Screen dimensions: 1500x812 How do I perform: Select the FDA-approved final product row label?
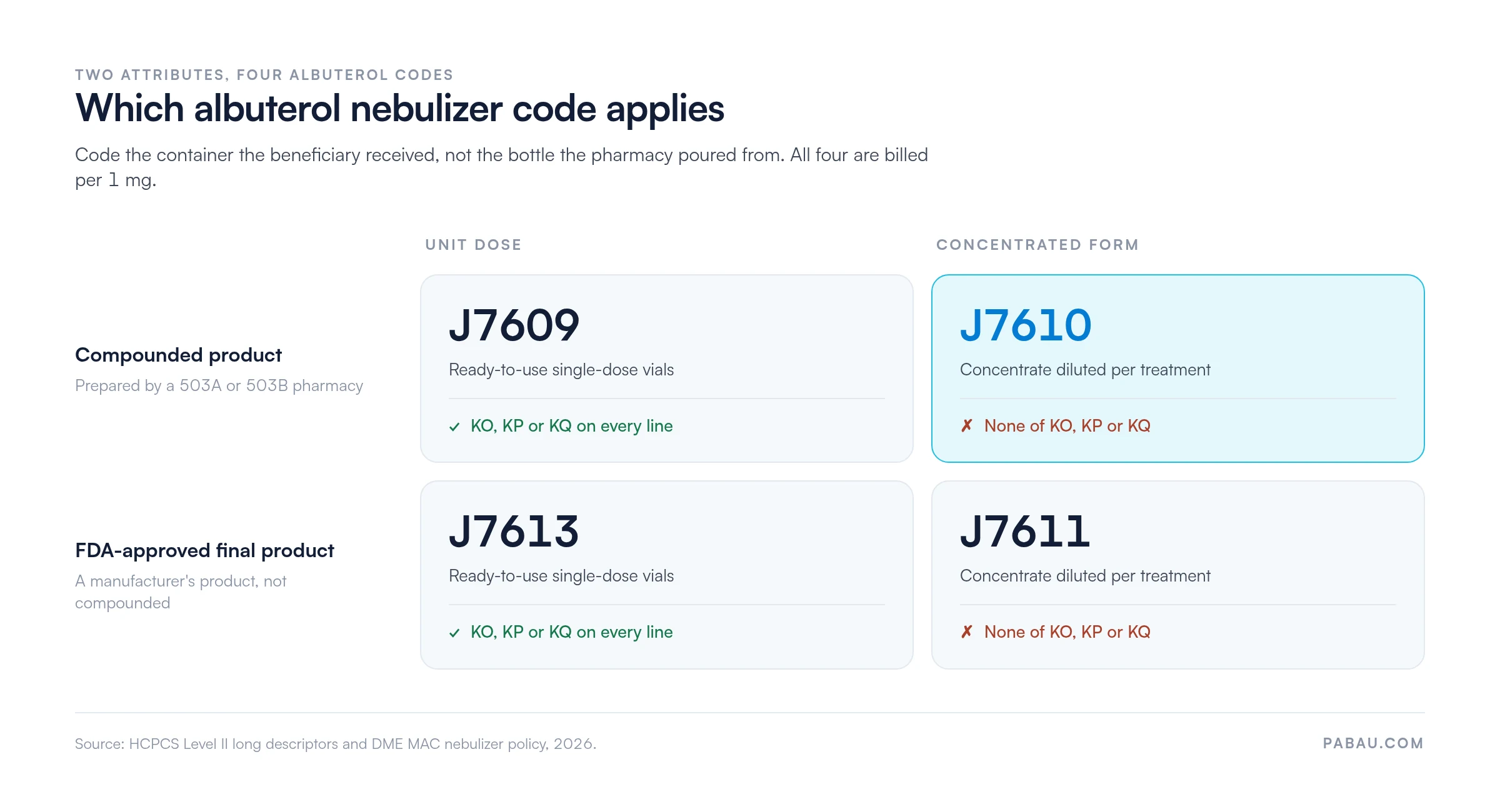click(x=204, y=550)
